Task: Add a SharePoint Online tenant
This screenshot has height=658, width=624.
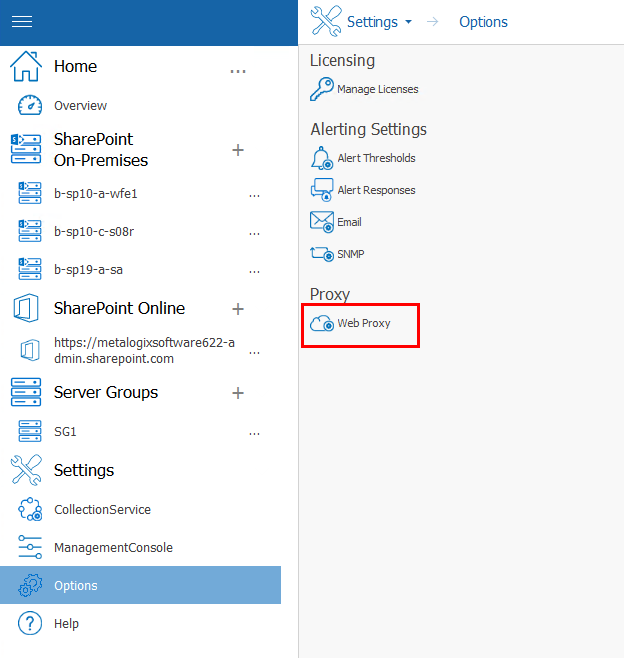Action: [238, 309]
